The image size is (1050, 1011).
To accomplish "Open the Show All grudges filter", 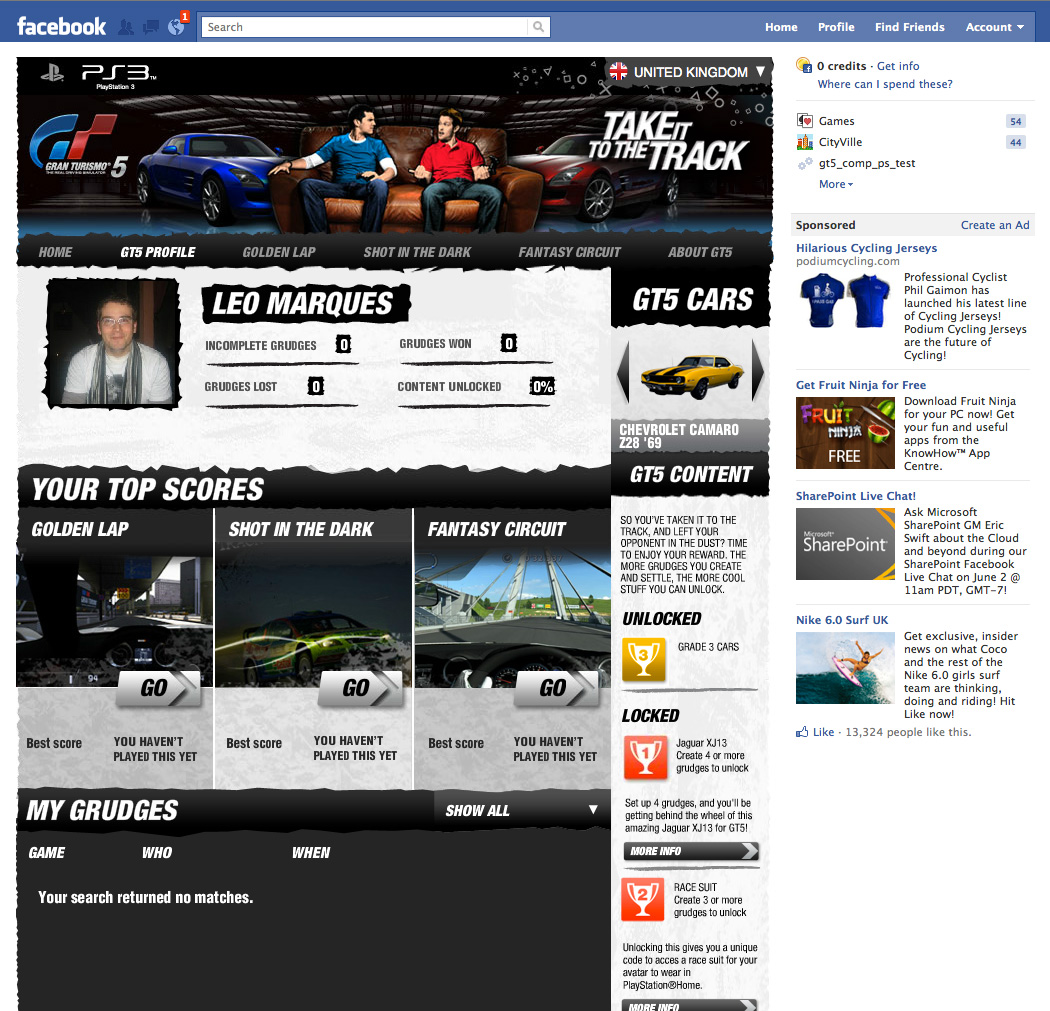I will coord(522,810).
